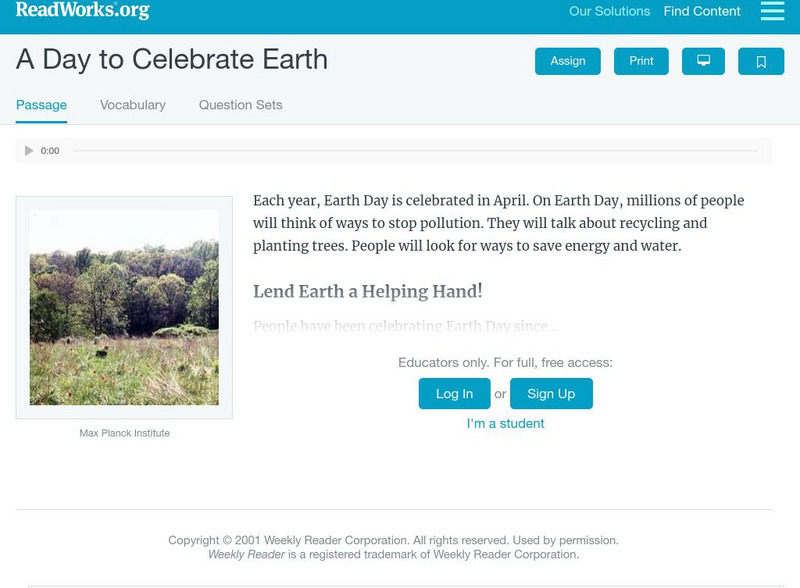
Task: Click the Sign Up button
Action: click(x=551, y=394)
